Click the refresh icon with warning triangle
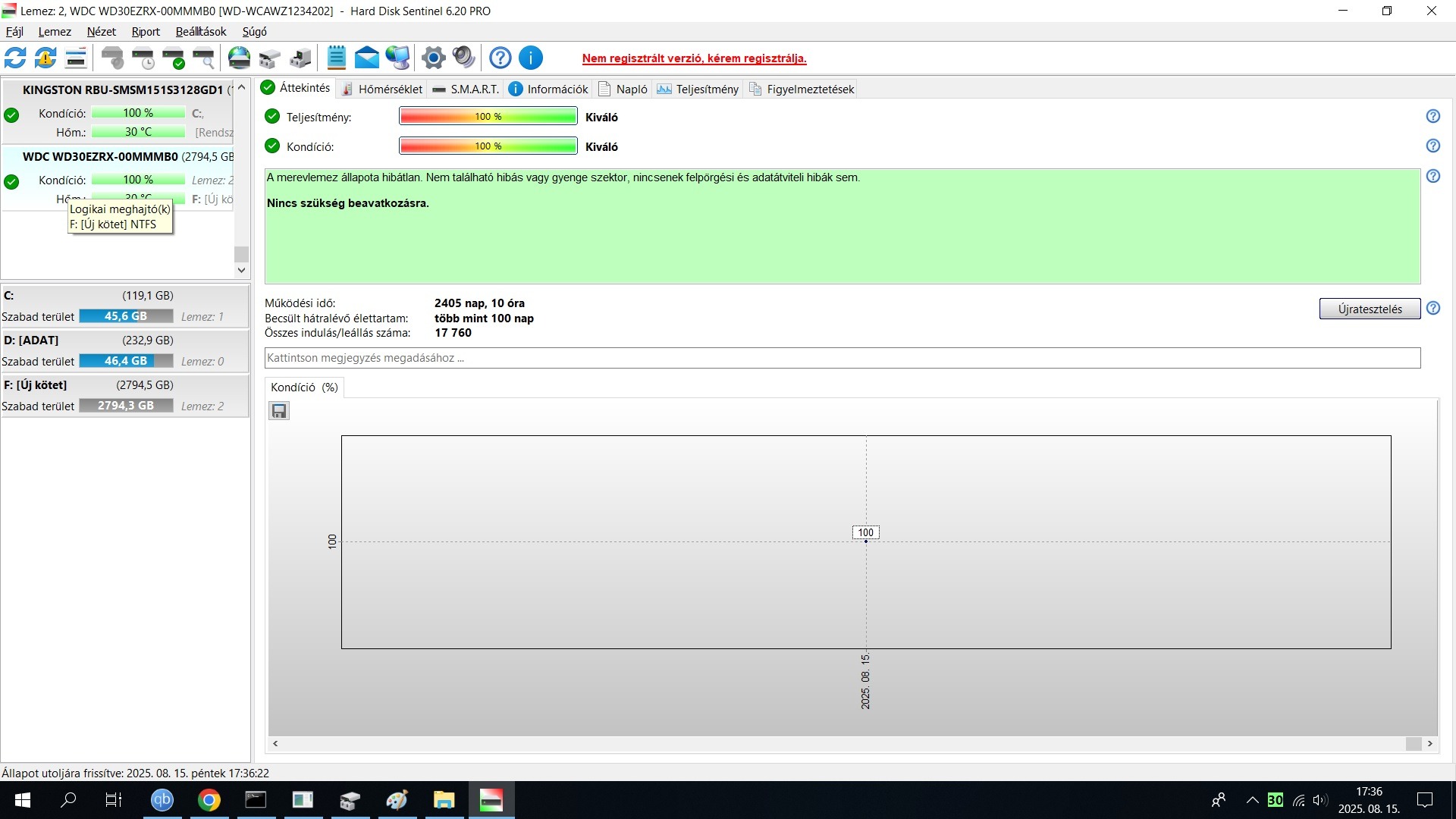1456x819 pixels. 45,58
